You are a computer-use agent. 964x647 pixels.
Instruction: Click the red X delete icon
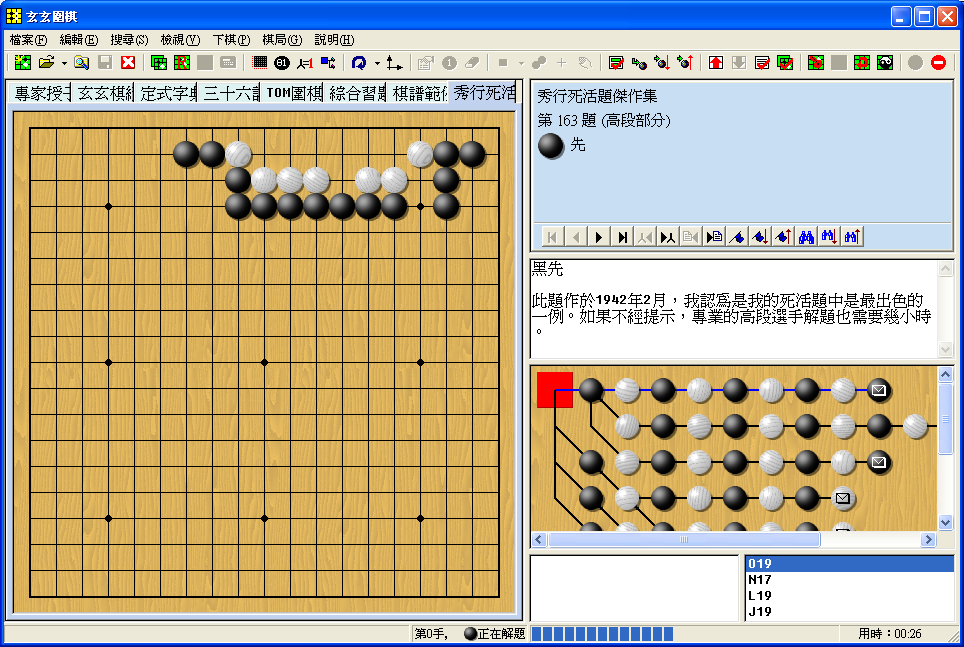pyautogui.click(x=128, y=63)
